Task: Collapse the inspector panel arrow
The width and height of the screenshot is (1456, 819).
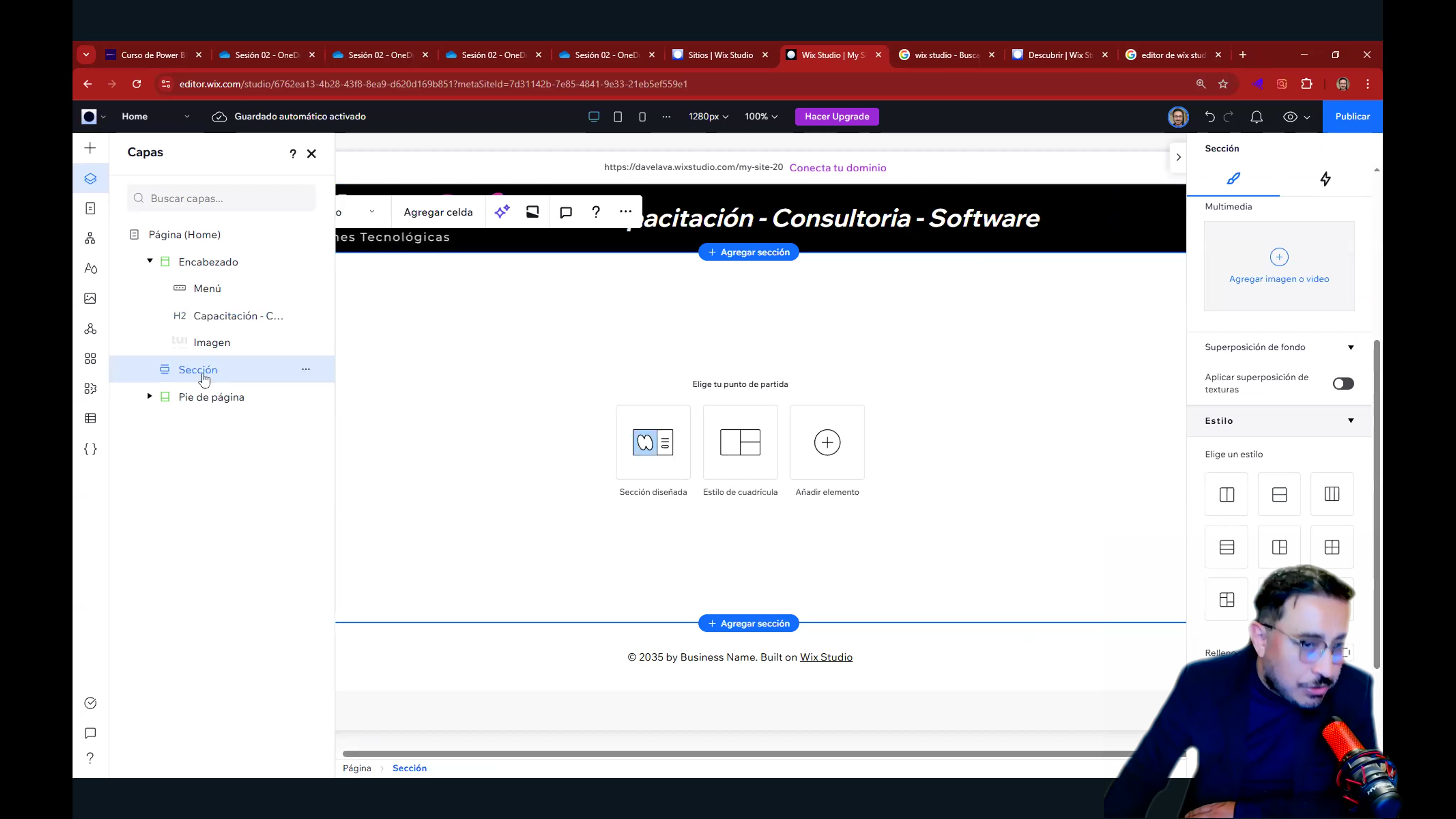Action: [1178, 157]
